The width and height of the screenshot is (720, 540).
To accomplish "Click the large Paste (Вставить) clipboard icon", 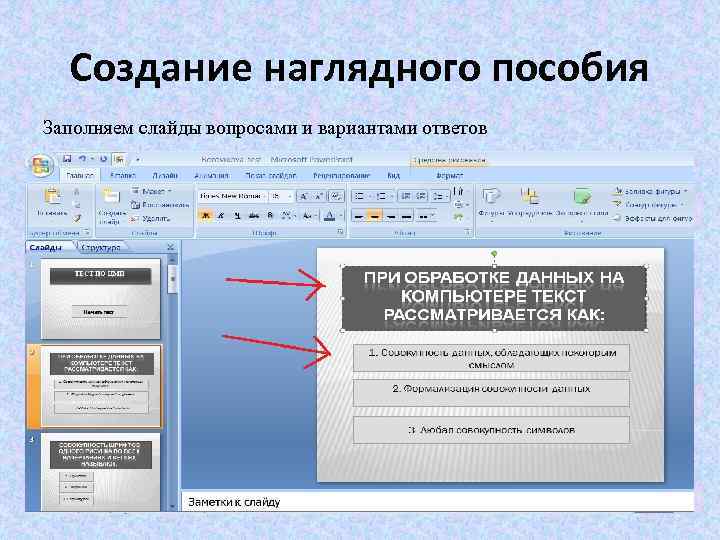I will click(53, 197).
